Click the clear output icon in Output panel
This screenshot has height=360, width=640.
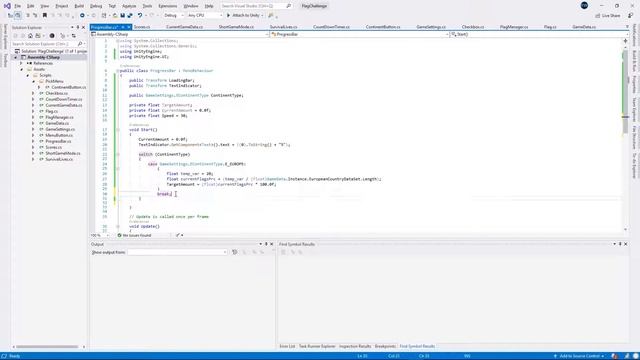tap(235, 252)
